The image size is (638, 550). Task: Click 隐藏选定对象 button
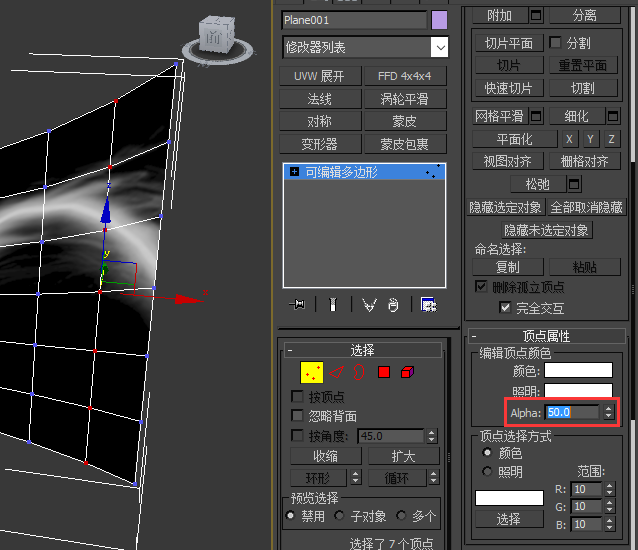[505, 207]
